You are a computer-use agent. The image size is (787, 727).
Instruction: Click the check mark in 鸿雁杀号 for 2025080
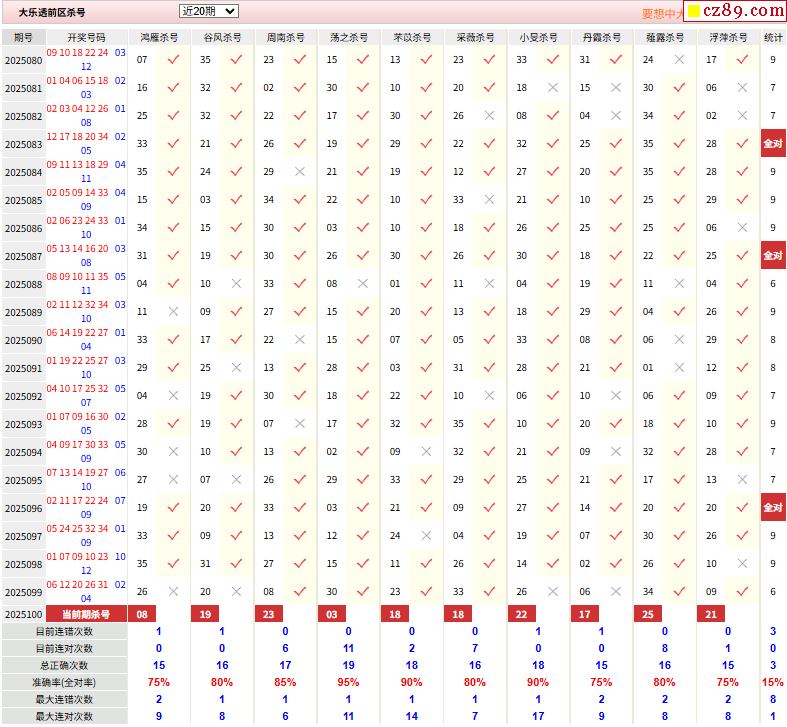click(173, 60)
